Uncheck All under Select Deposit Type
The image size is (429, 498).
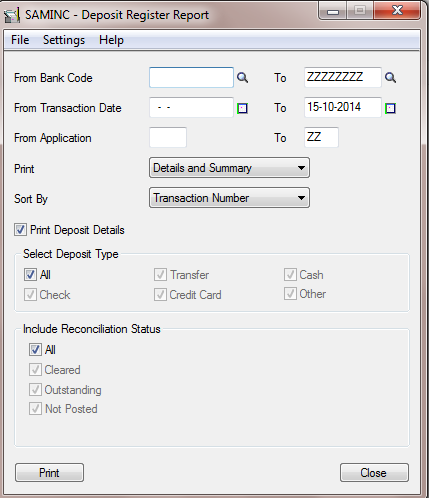pos(30,275)
